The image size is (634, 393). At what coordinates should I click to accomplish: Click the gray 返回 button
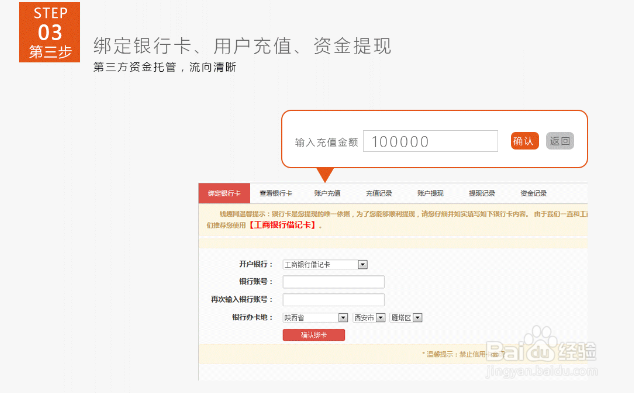click(560, 141)
